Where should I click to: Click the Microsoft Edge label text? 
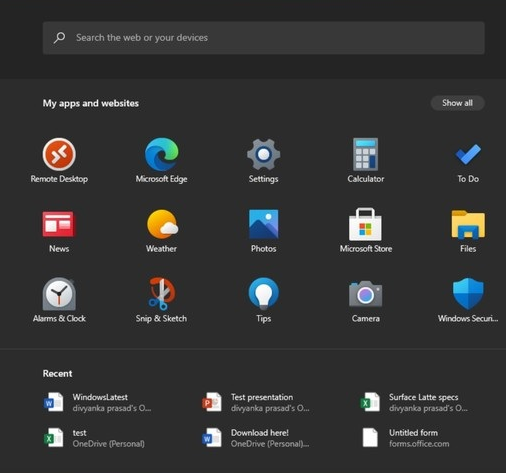(161, 179)
